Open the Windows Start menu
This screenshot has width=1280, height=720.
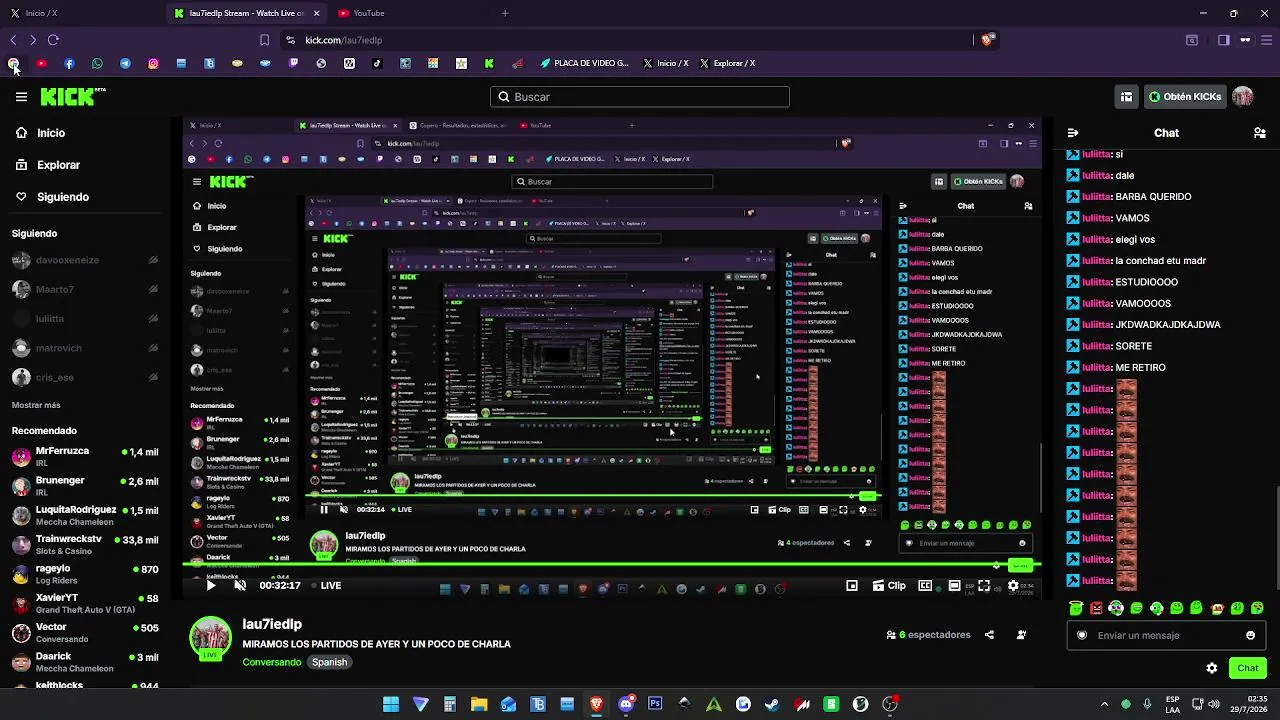point(391,704)
